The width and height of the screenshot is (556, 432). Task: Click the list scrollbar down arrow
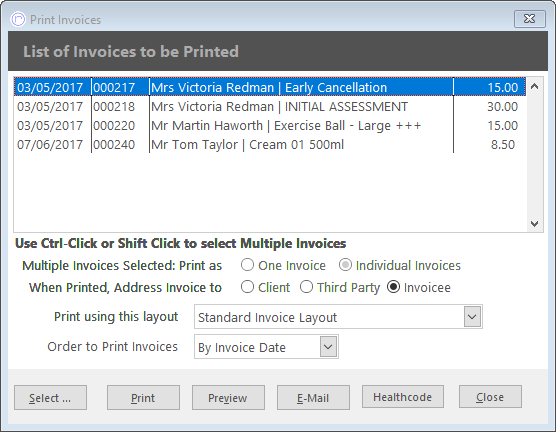[x=534, y=224]
